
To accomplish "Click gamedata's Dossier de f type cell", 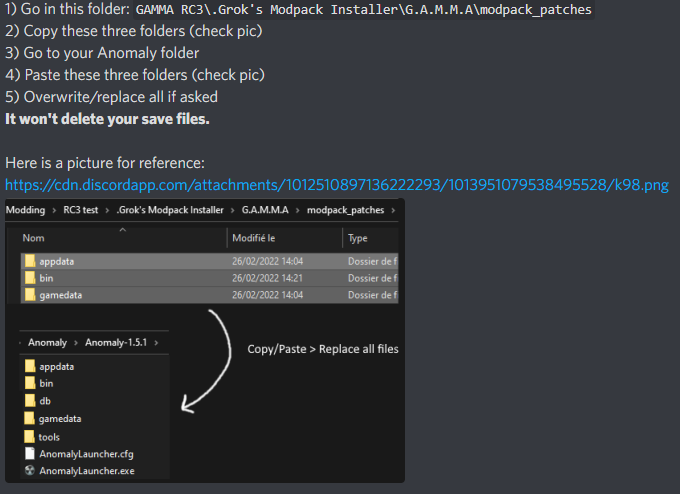I will click(373, 295).
